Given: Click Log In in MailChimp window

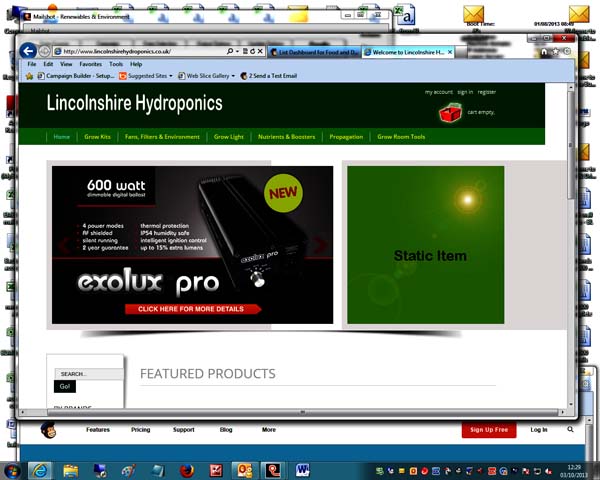Looking at the screenshot, I should point(539,430).
